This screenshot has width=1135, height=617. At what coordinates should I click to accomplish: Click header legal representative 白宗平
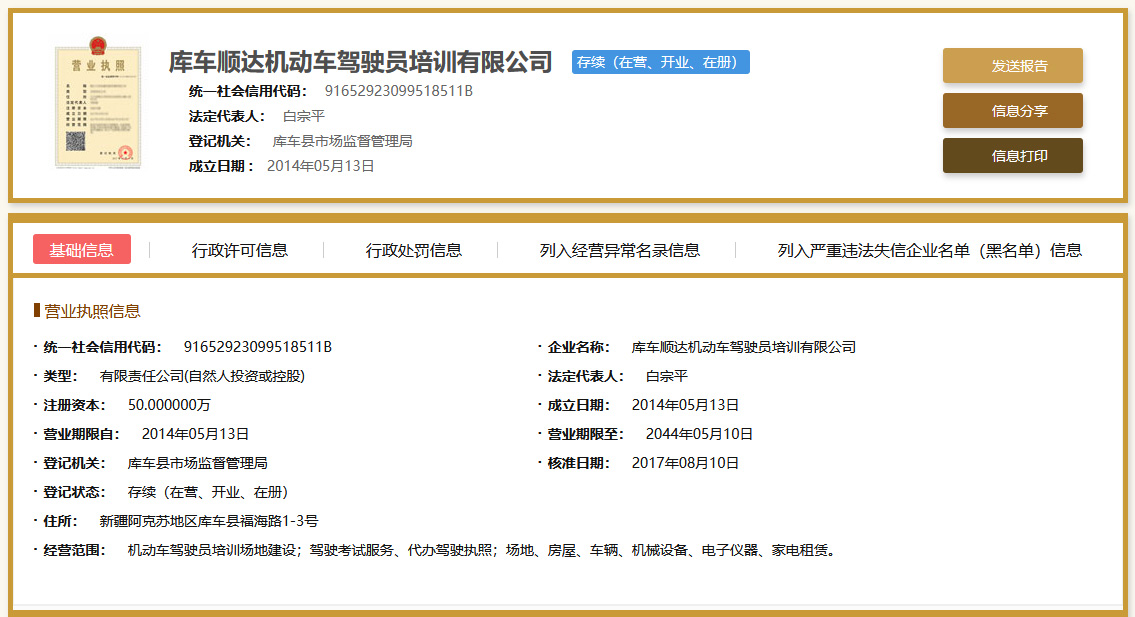[304, 116]
